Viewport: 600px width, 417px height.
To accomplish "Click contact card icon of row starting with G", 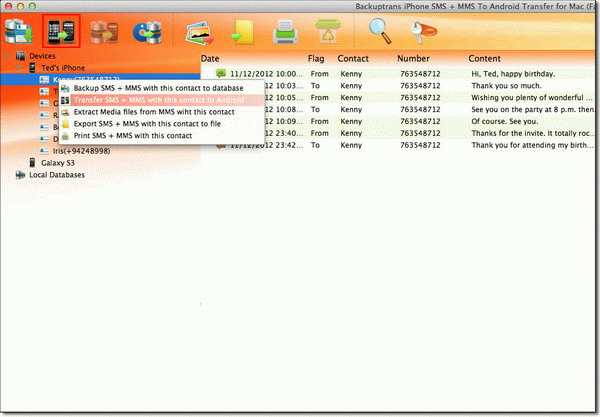I will [x=44, y=103].
